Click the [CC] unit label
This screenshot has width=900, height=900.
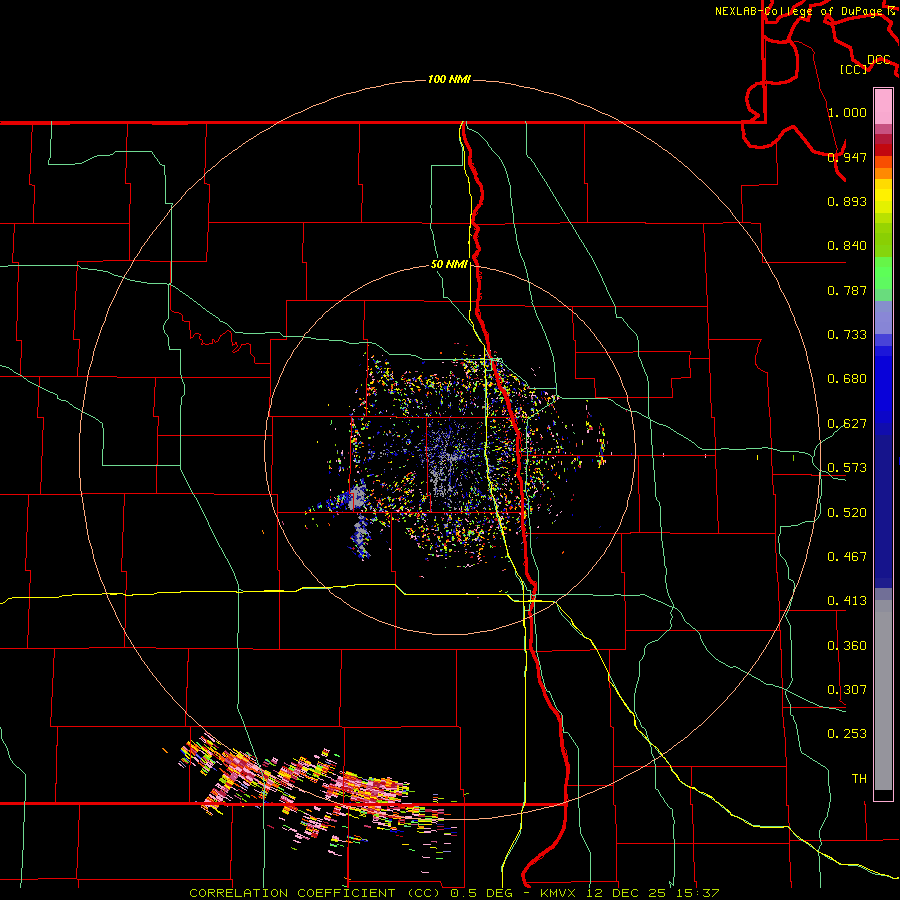tap(853, 69)
